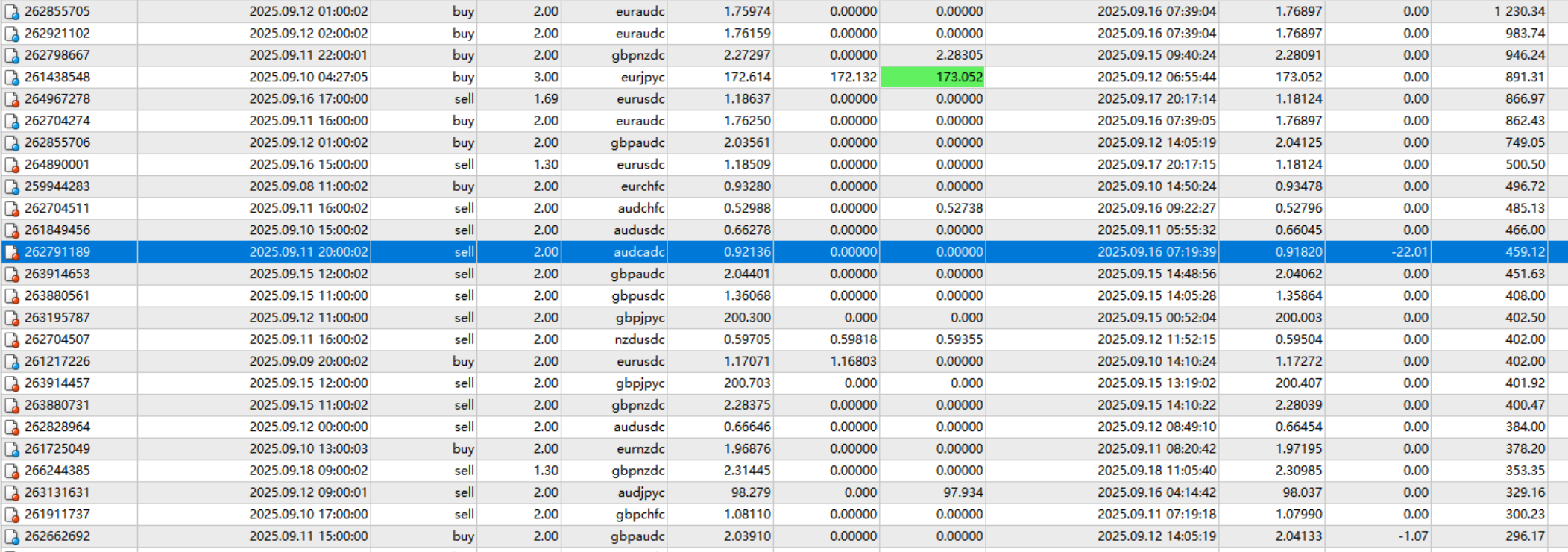The image size is (1568, 552).
Task: Select the profit value 296.17
Action: pyautogui.click(x=1525, y=536)
